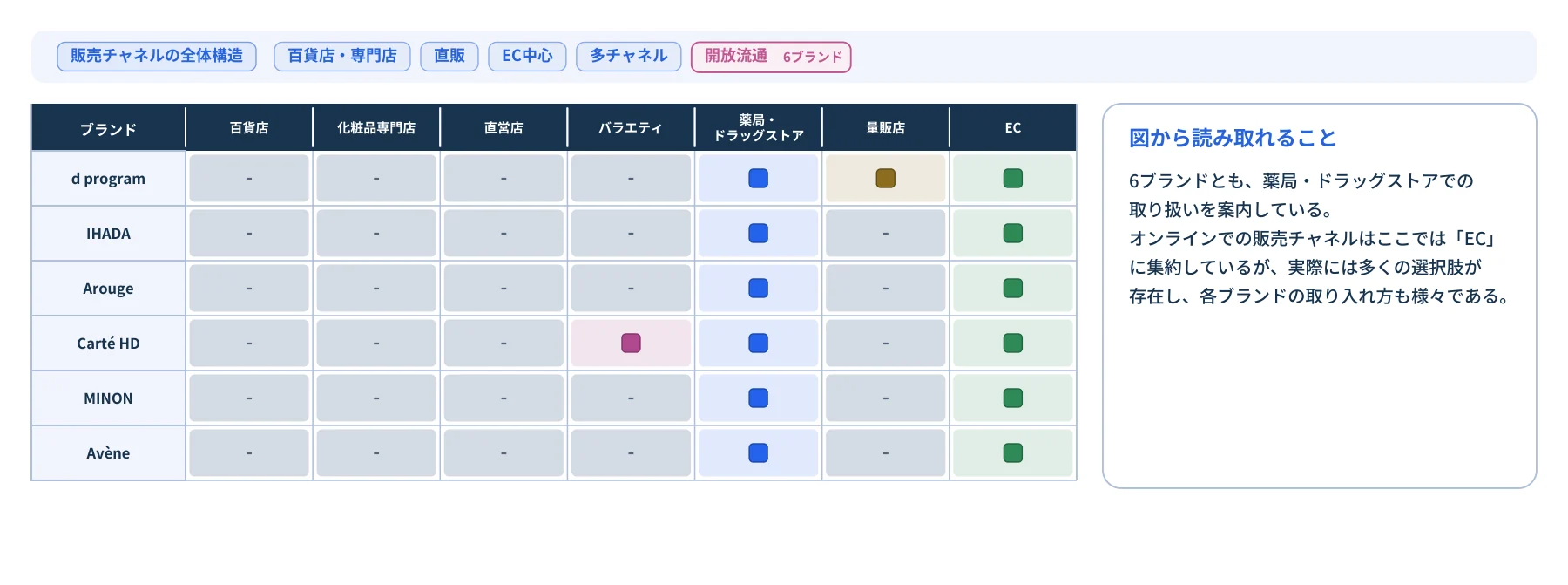Select the MINON brand row label
Screen dimensions: 1568x585
click(109, 398)
